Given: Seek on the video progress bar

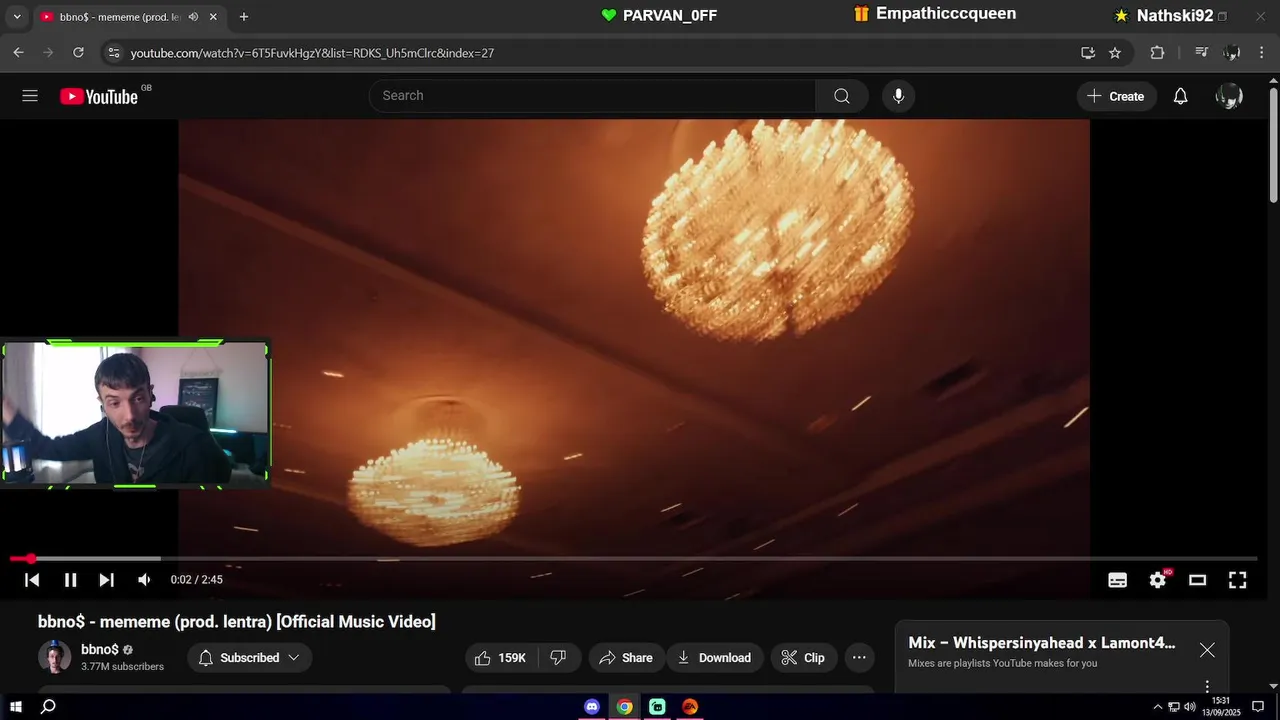Looking at the screenshot, I should 633,558.
